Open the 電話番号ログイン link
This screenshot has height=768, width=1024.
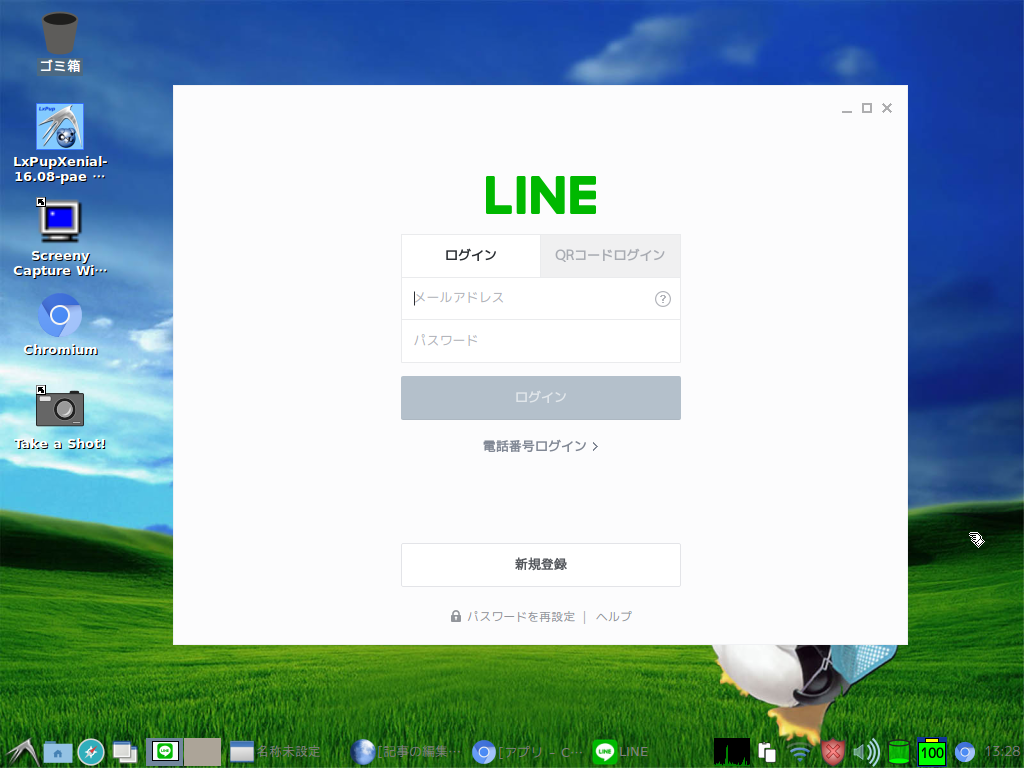click(541, 446)
